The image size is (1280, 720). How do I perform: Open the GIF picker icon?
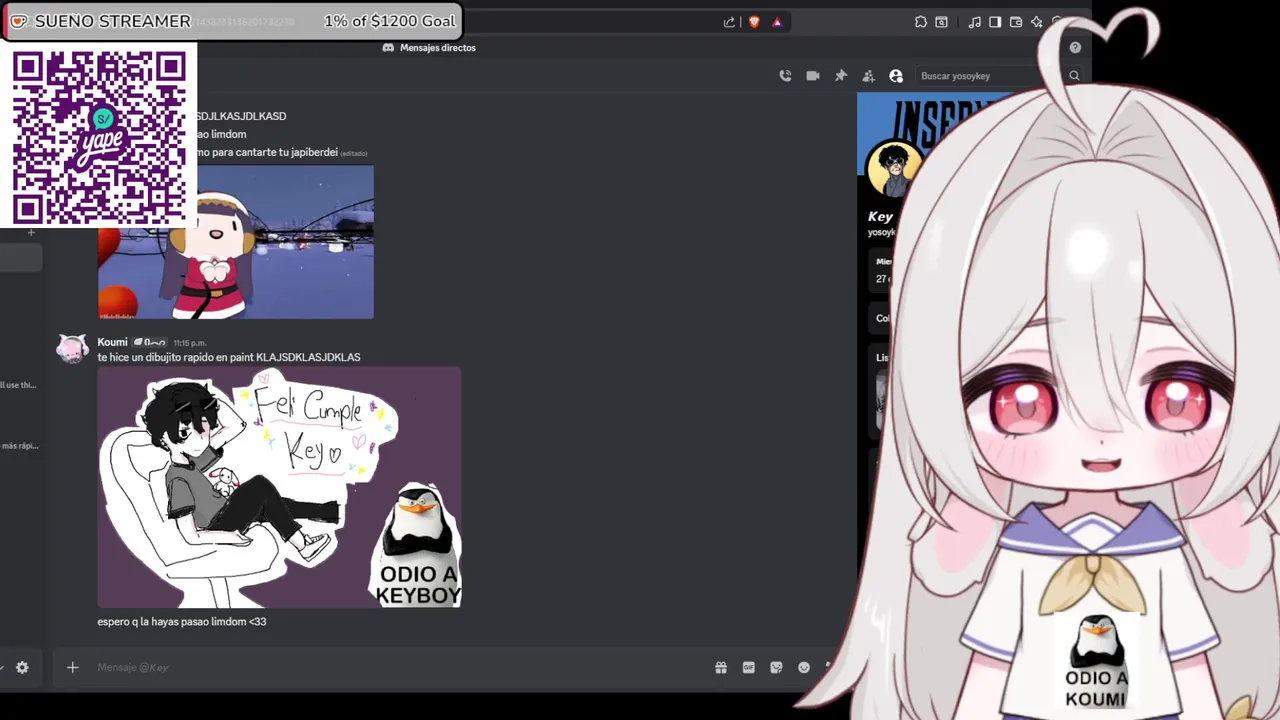coord(748,667)
